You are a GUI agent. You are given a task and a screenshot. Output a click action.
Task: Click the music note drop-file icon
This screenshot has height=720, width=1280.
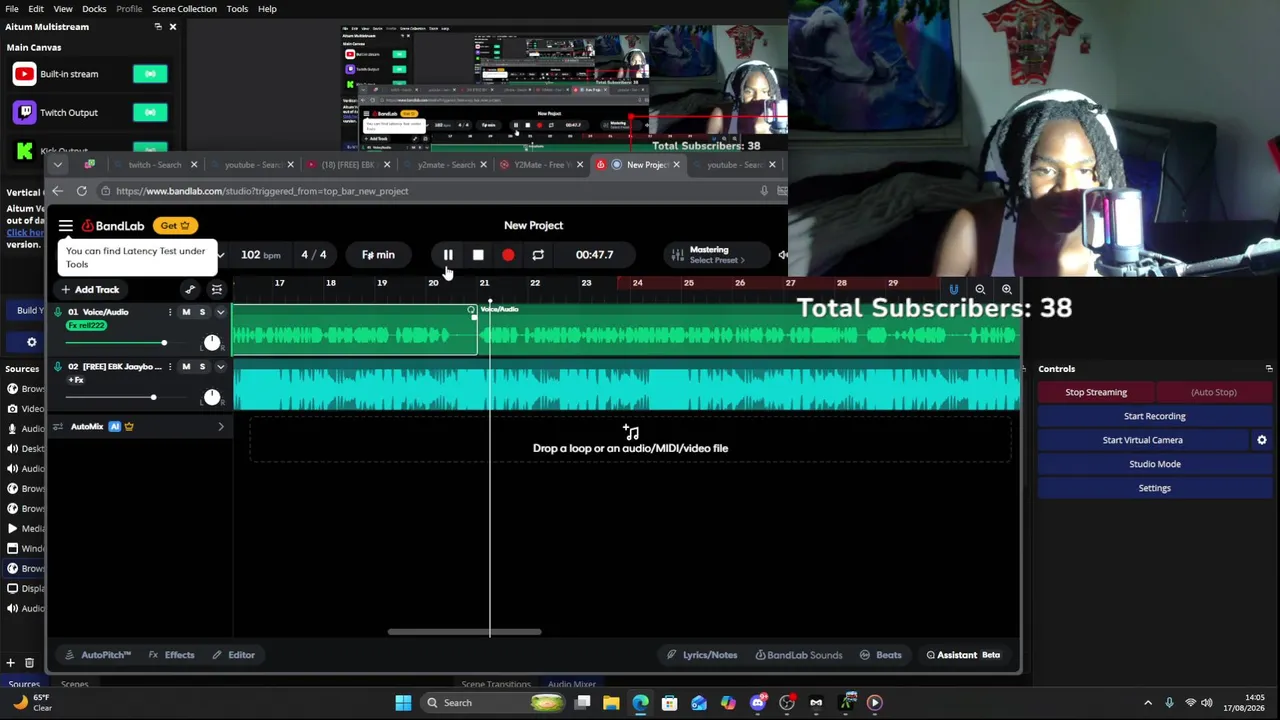pyautogui.click(x=631, y=432)
